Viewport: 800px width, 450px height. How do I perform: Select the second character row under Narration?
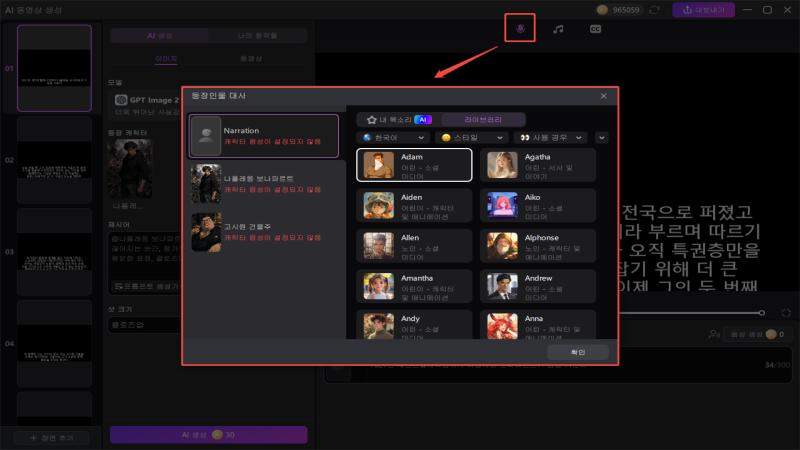tap(264, 184)
